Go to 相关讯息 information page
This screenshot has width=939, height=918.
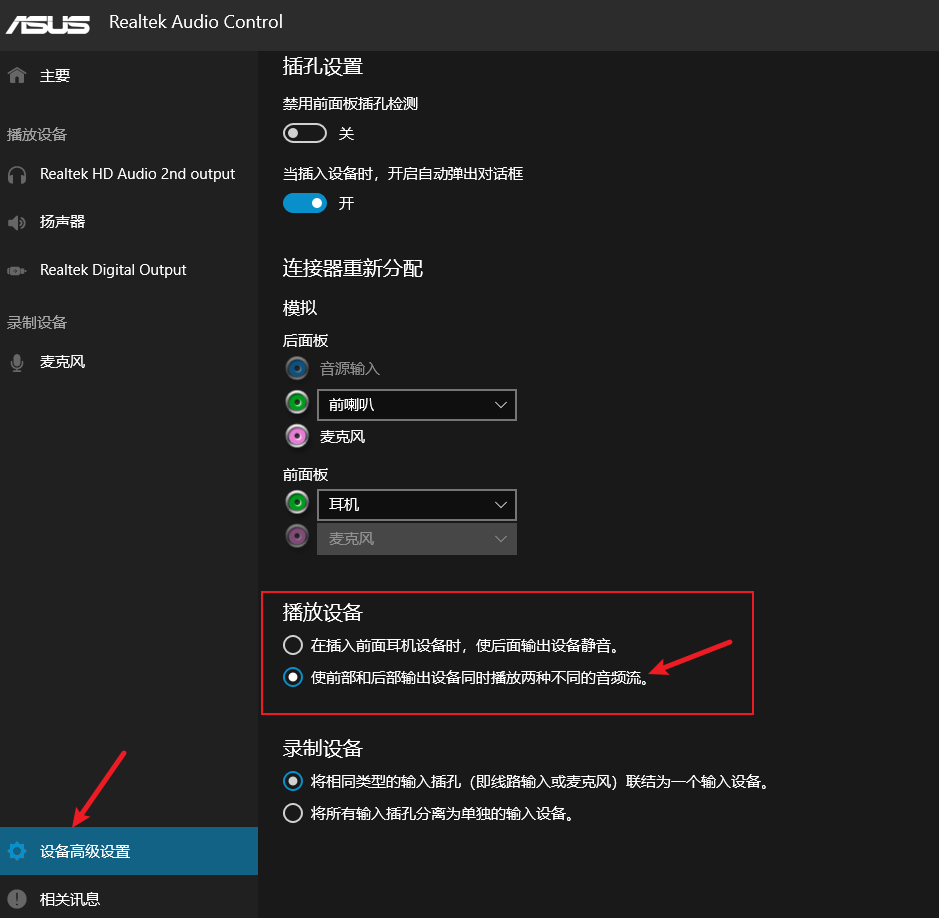[70, 899]
